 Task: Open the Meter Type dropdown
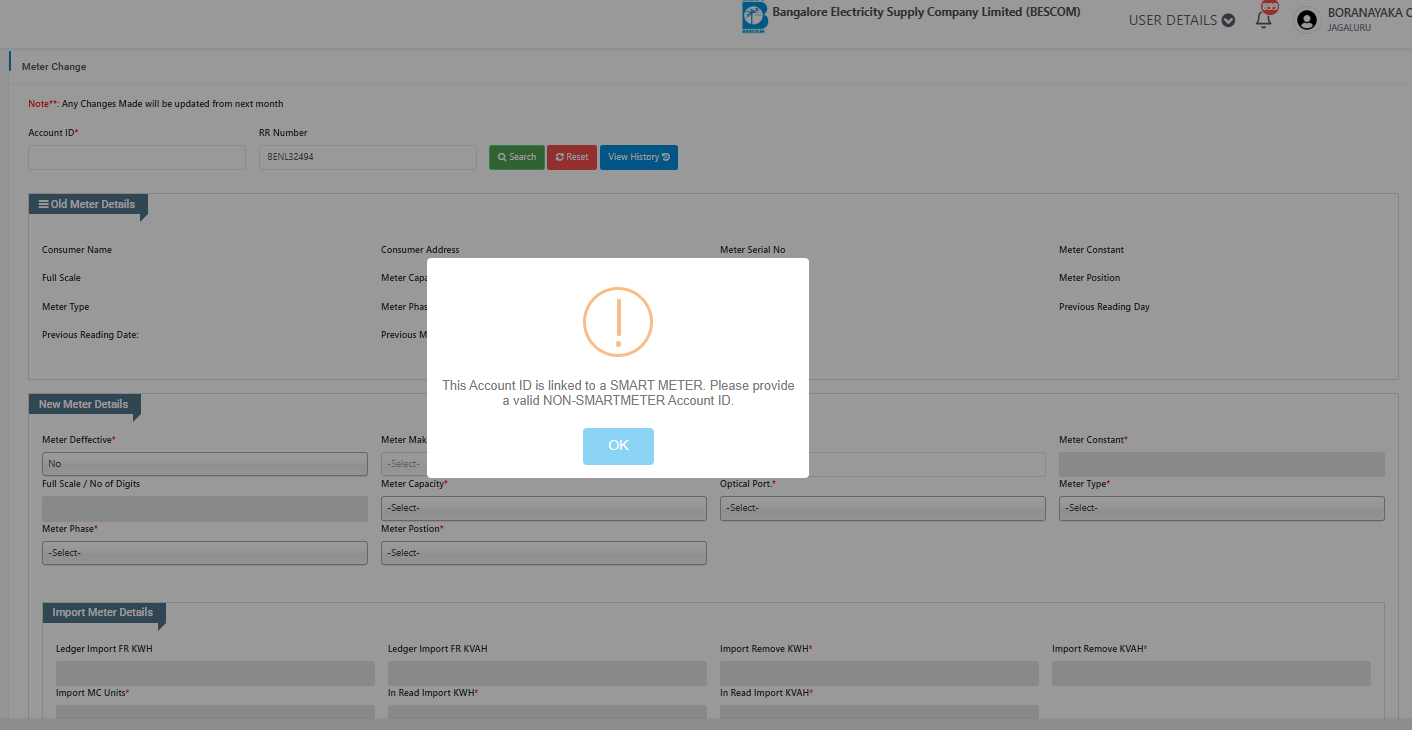(x=1221, y=508)
